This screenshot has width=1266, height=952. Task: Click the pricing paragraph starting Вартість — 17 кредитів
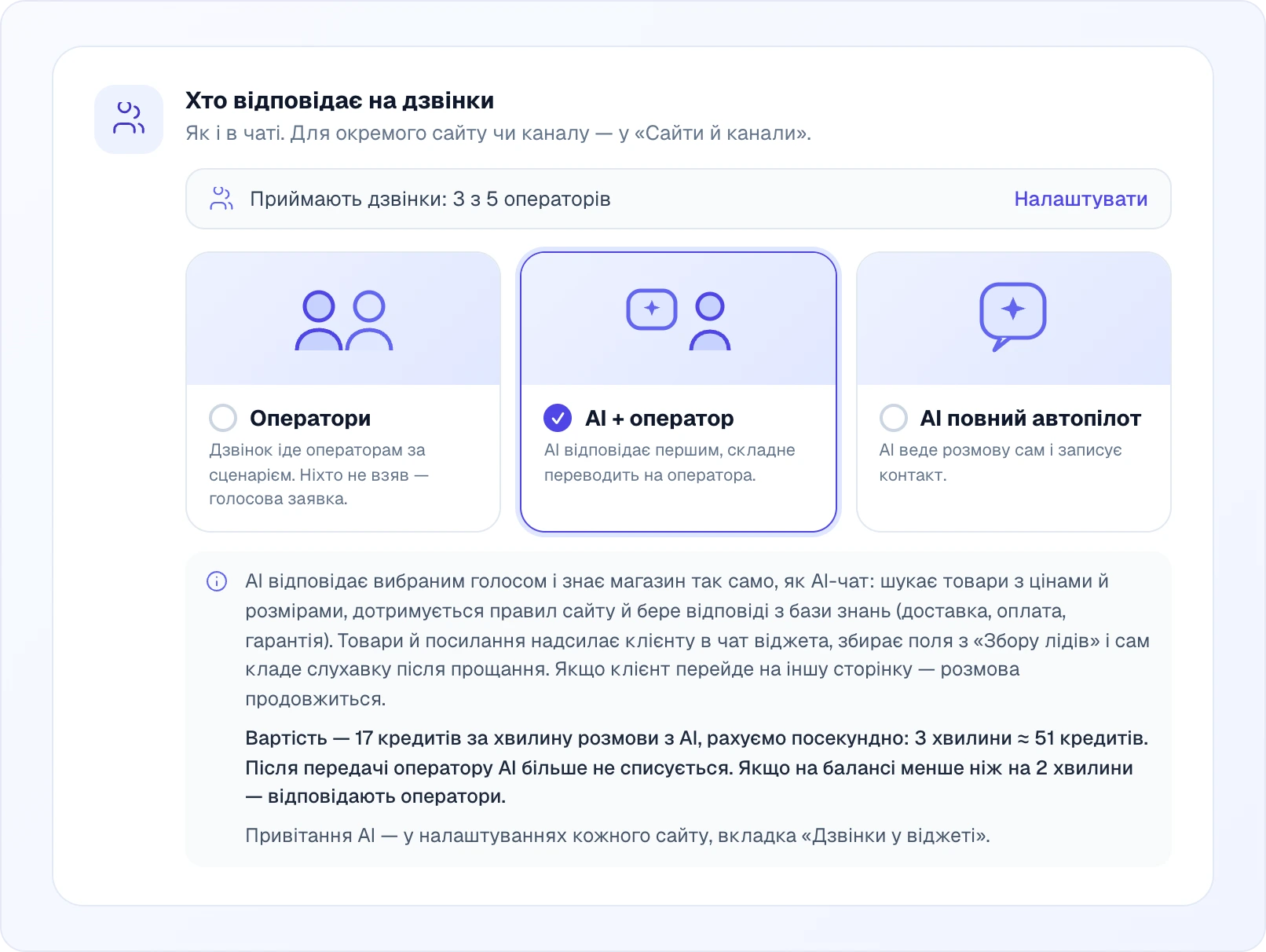pos(697,767)
